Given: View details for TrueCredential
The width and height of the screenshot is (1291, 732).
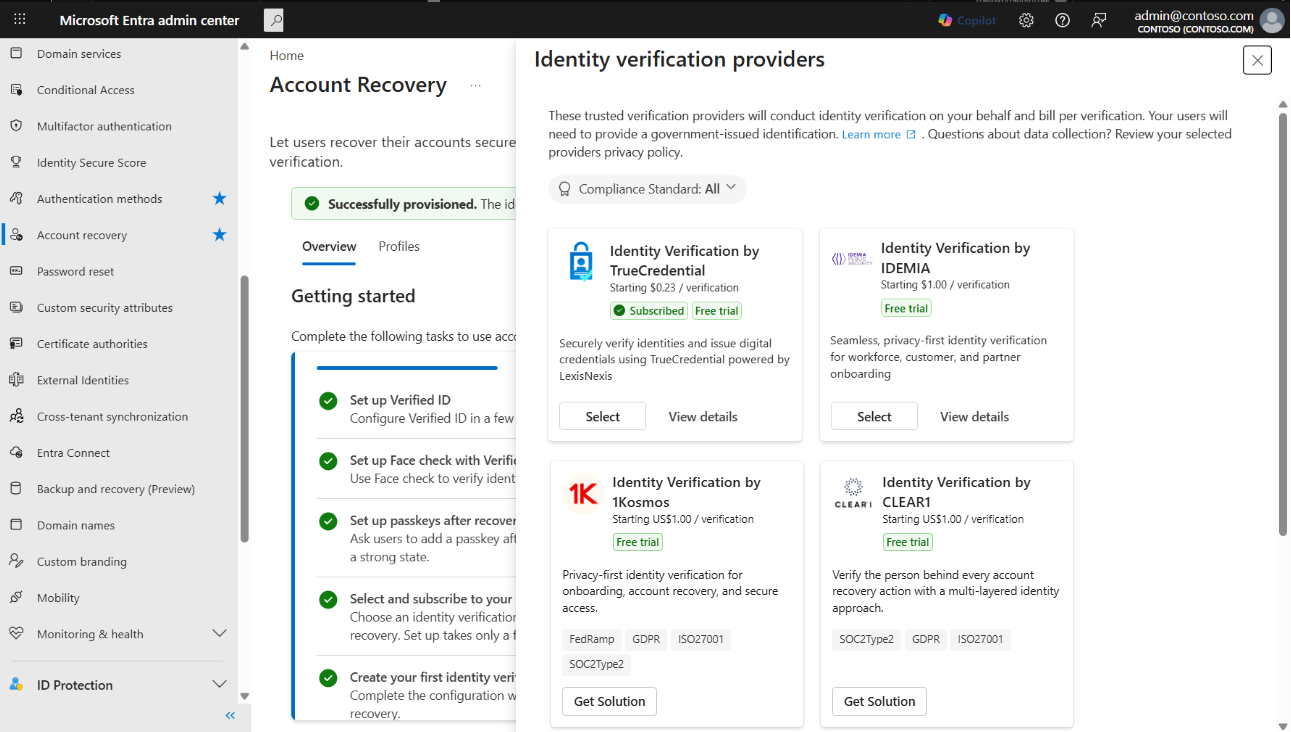Looking at the screenshot, I should (703, 417).
